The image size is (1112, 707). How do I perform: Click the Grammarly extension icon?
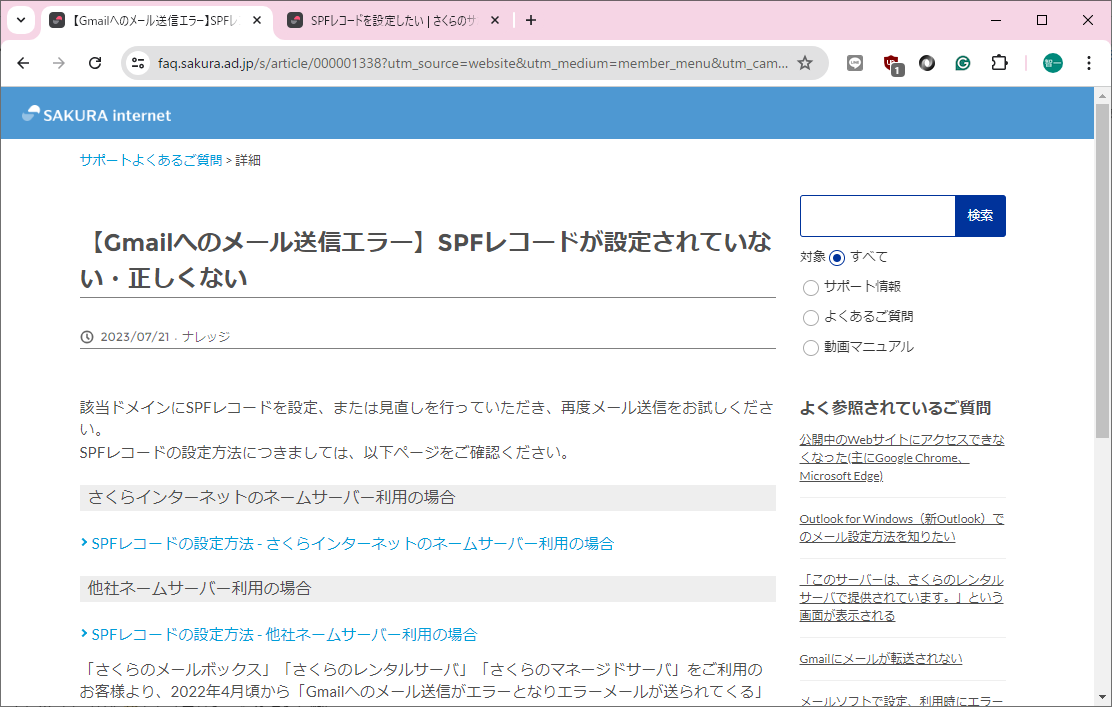click(x=963, y=63)
